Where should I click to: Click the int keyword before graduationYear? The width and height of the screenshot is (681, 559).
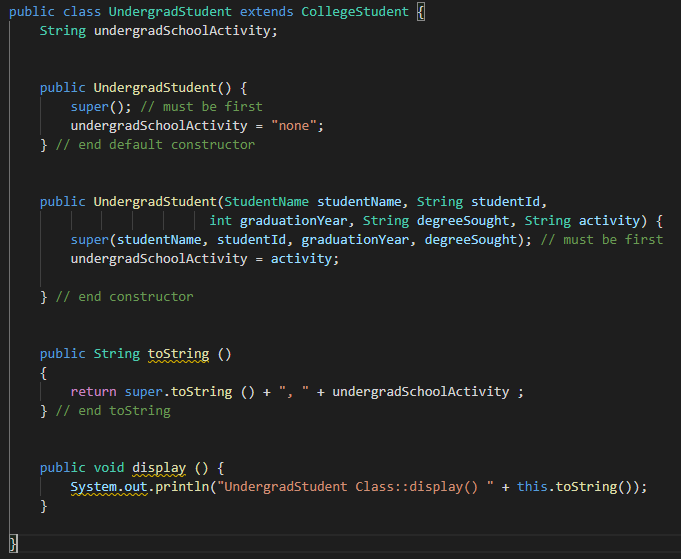[220, 221]
